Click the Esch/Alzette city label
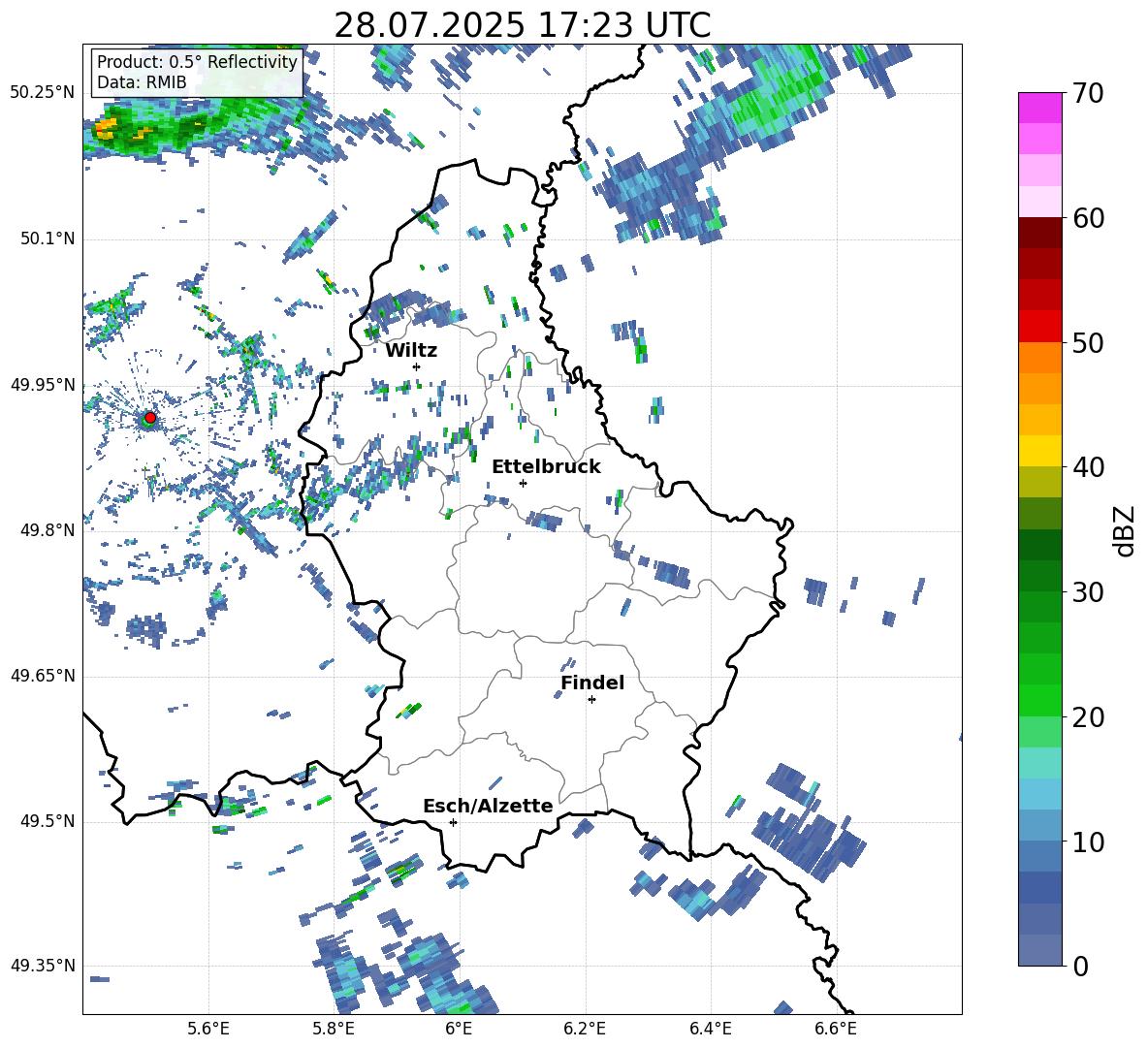Viewport: 1148px width, 1048px height. [x=488, y=806]
